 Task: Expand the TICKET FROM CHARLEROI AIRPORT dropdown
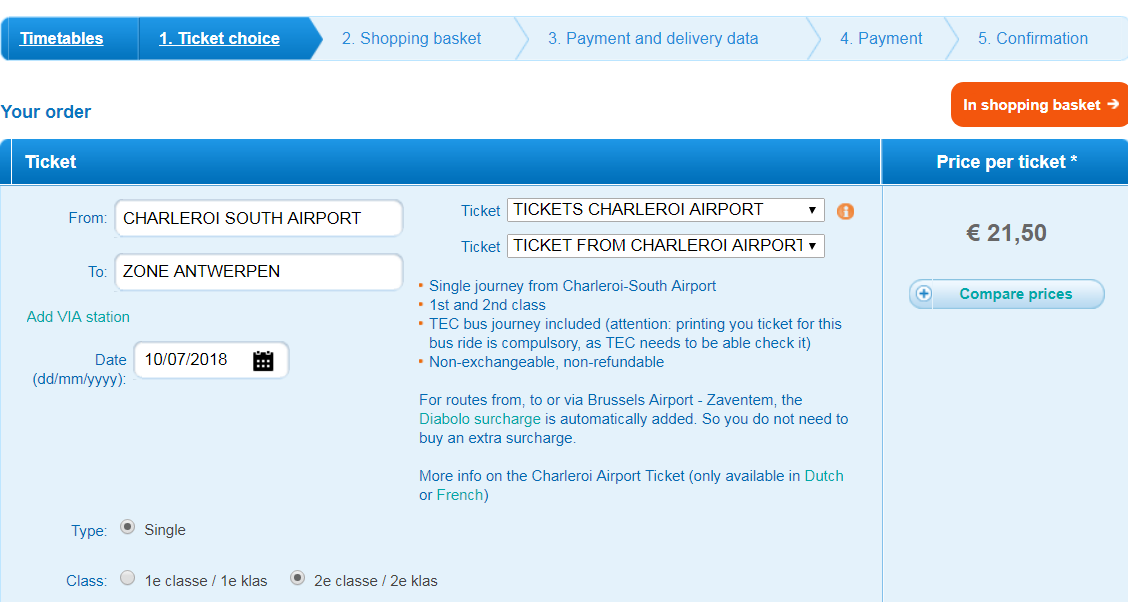click(x=665, y=246)
